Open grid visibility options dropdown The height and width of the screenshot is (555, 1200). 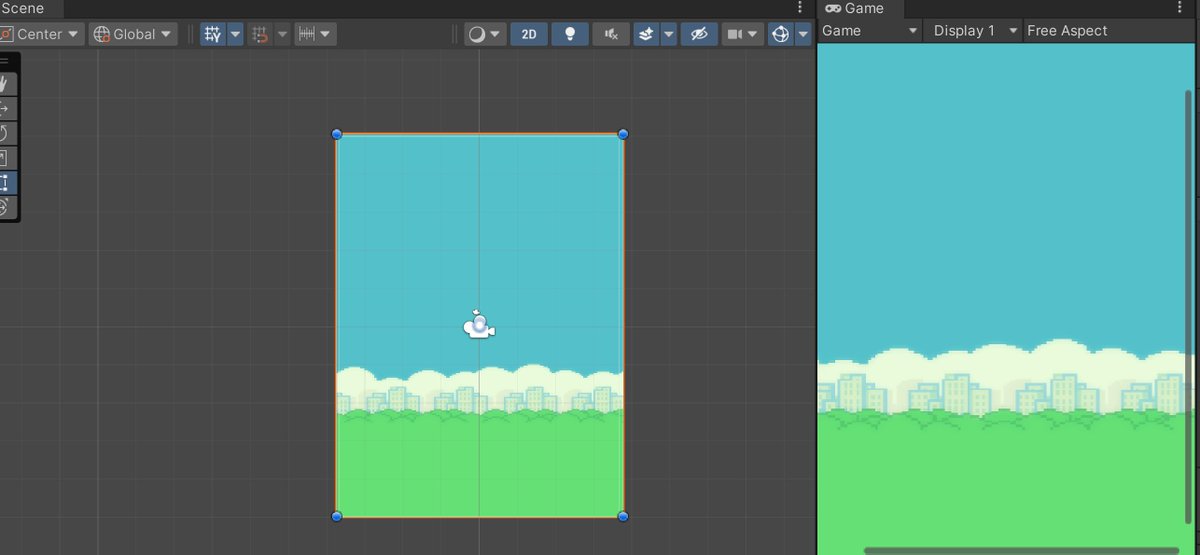236,34
